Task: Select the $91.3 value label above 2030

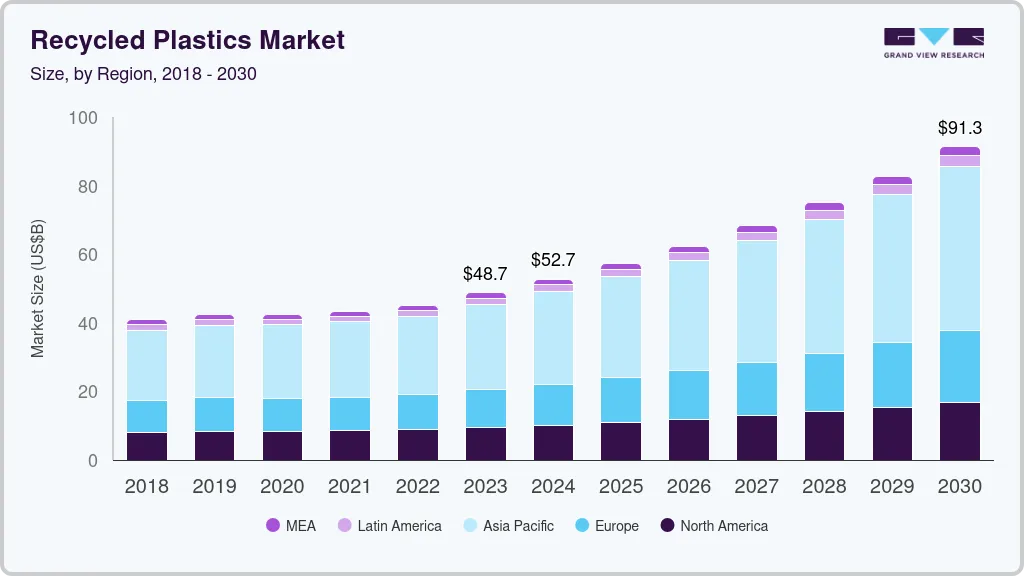Action: tap(959, 128)
